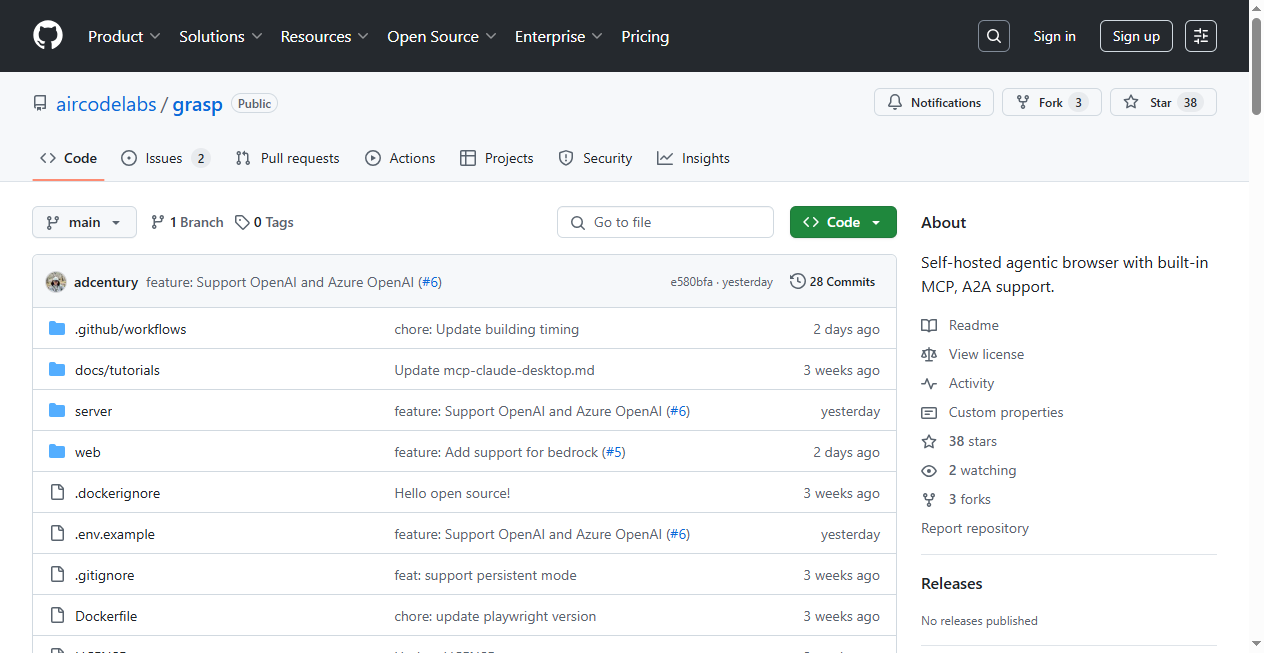Click the pulse icon beside Activity
Screen dimensions: 1264x653
(929, 383)
